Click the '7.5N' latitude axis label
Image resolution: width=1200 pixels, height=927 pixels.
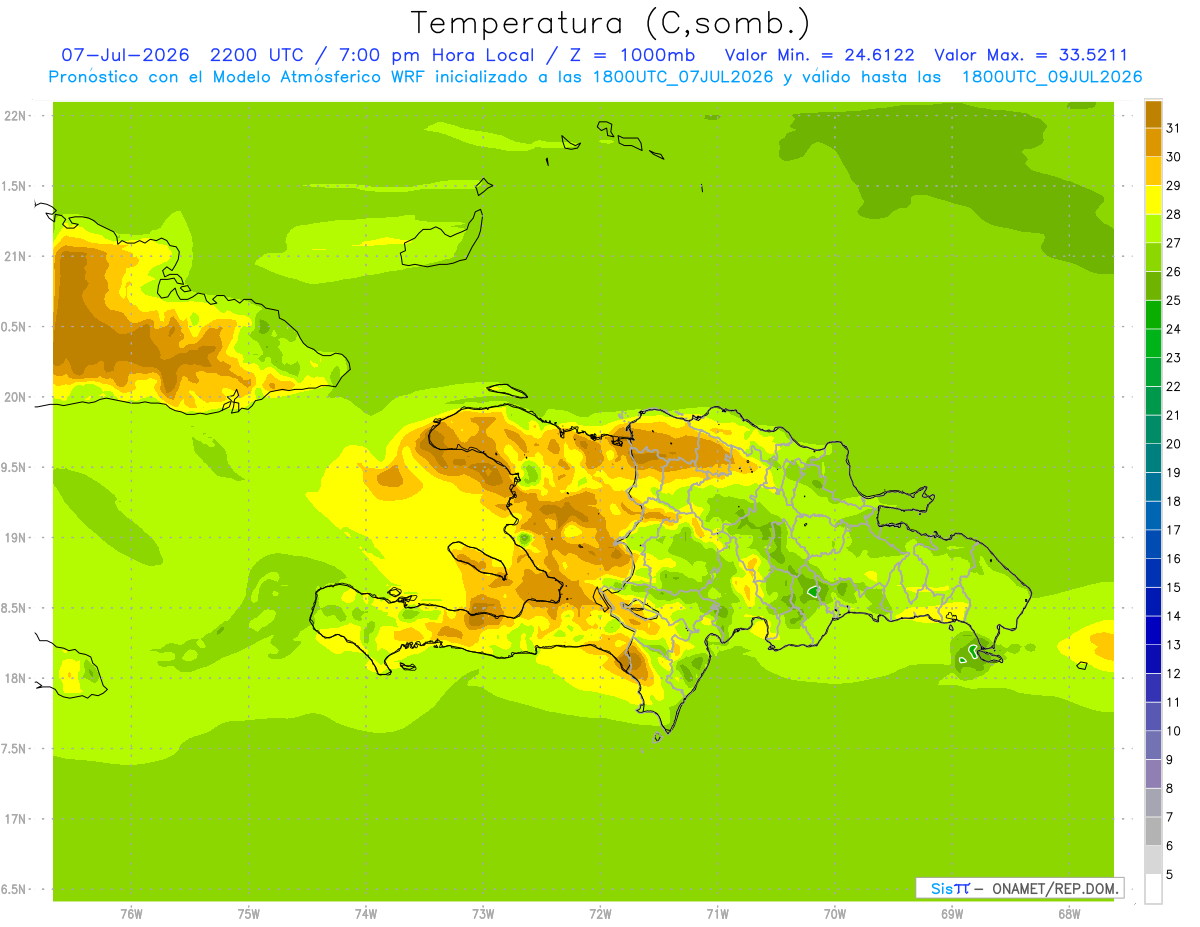pos(14,749)
